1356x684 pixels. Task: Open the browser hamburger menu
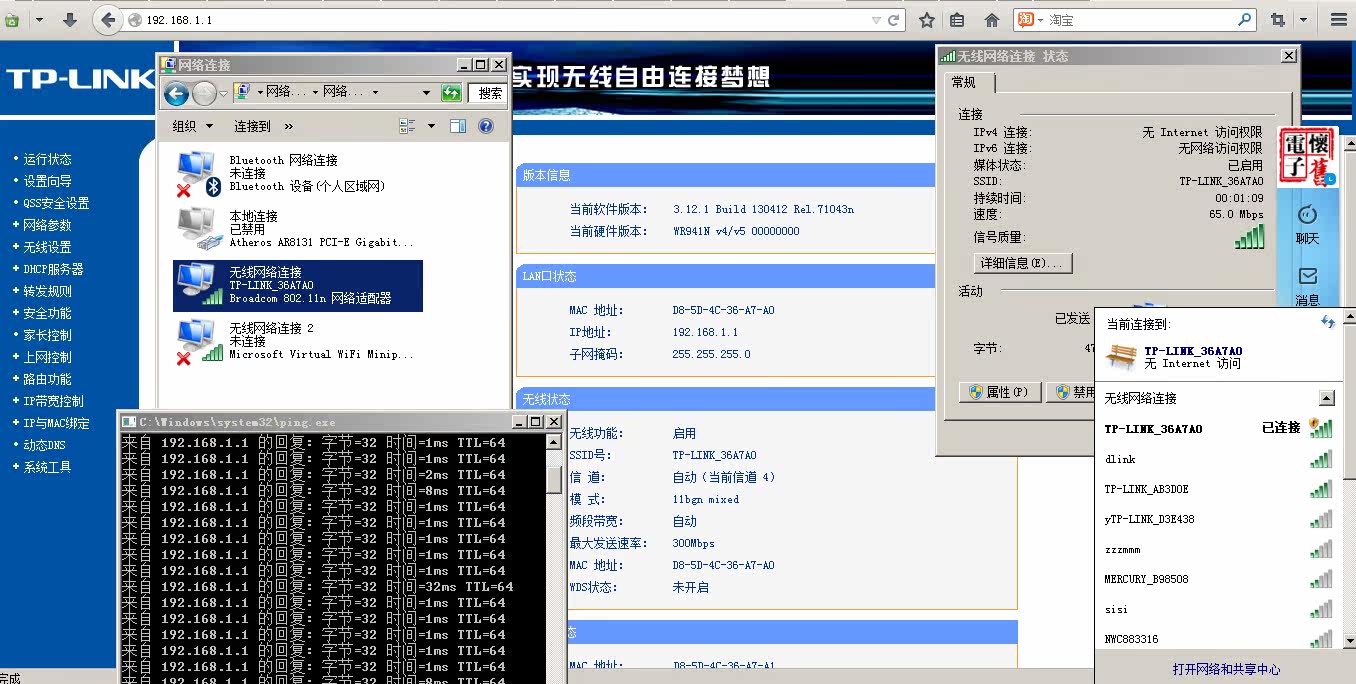pos(1338,19)
